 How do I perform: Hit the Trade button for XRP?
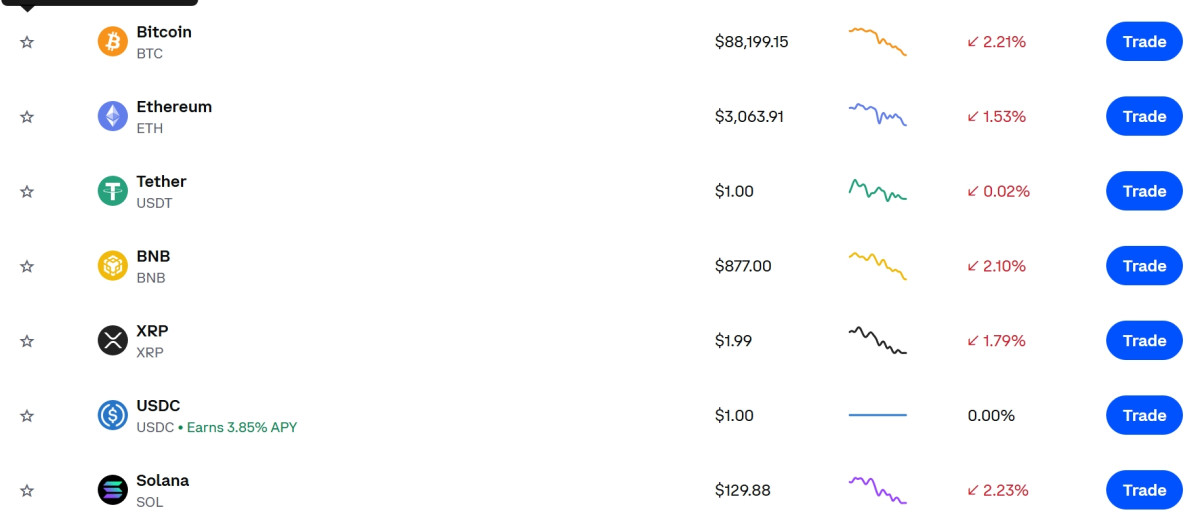pos(1144,341)
